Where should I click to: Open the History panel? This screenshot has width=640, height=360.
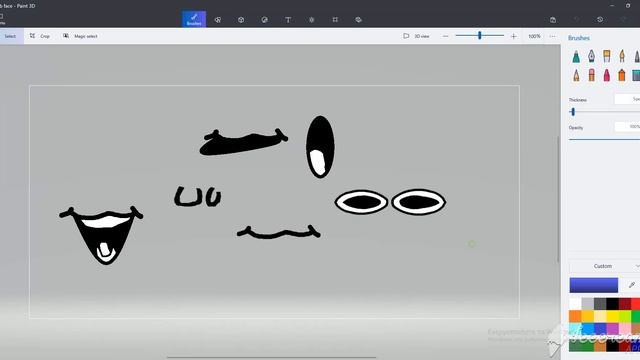click(x=600, y=20)
